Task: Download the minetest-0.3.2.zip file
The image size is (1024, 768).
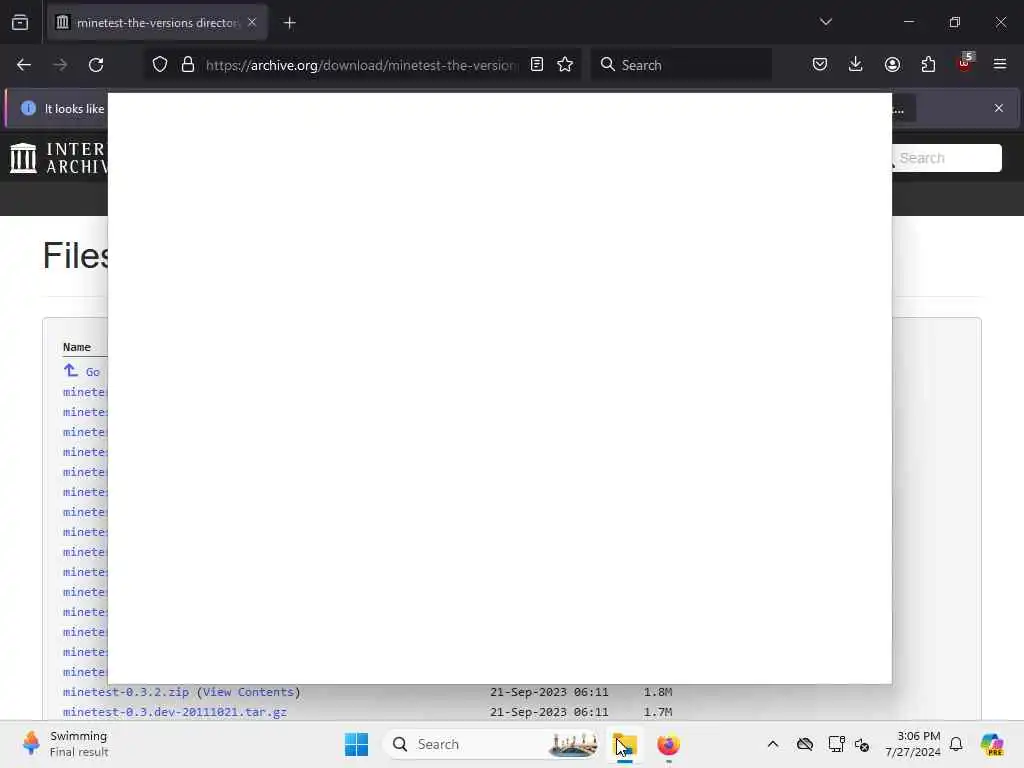Action: [126, 692]
